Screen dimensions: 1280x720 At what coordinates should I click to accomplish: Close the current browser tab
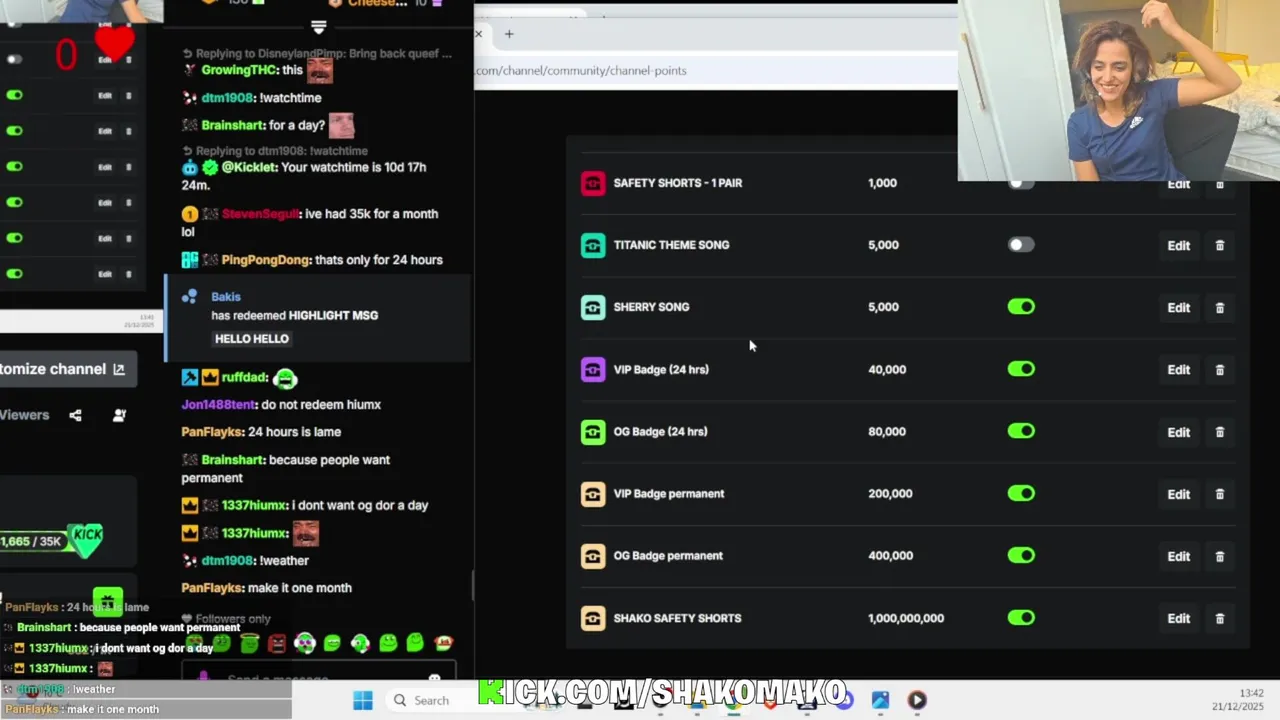coord(478,34)
